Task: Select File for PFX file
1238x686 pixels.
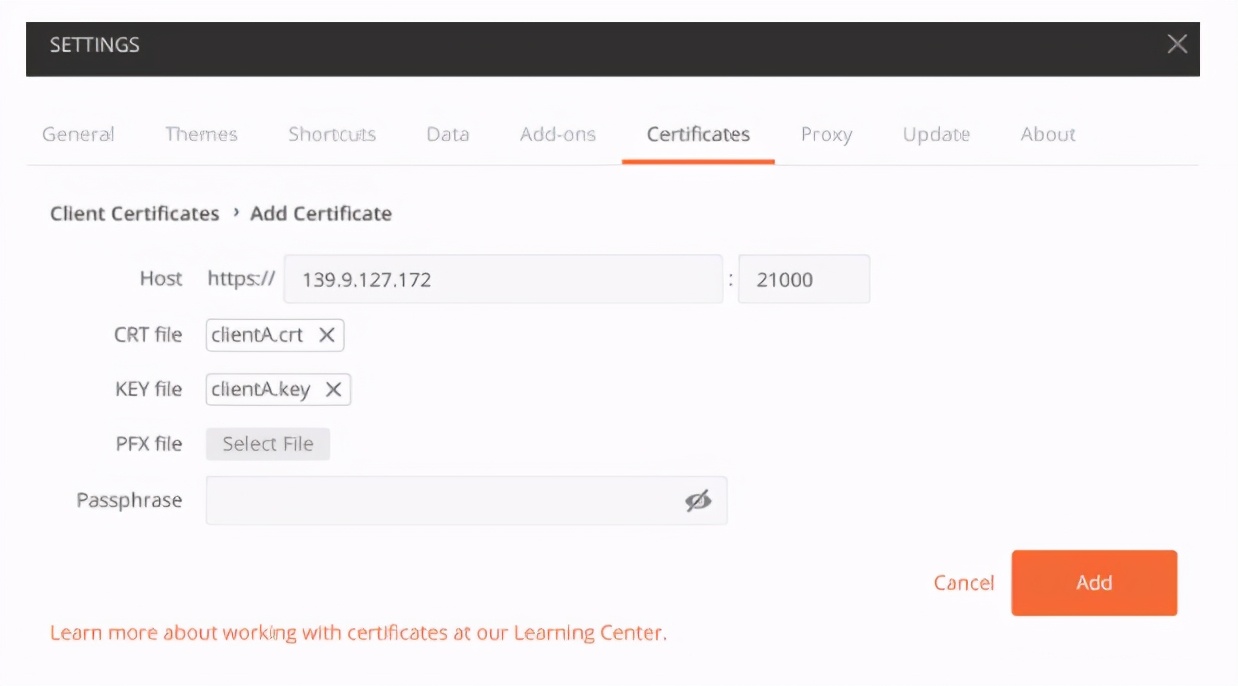Action: [268, 444]
